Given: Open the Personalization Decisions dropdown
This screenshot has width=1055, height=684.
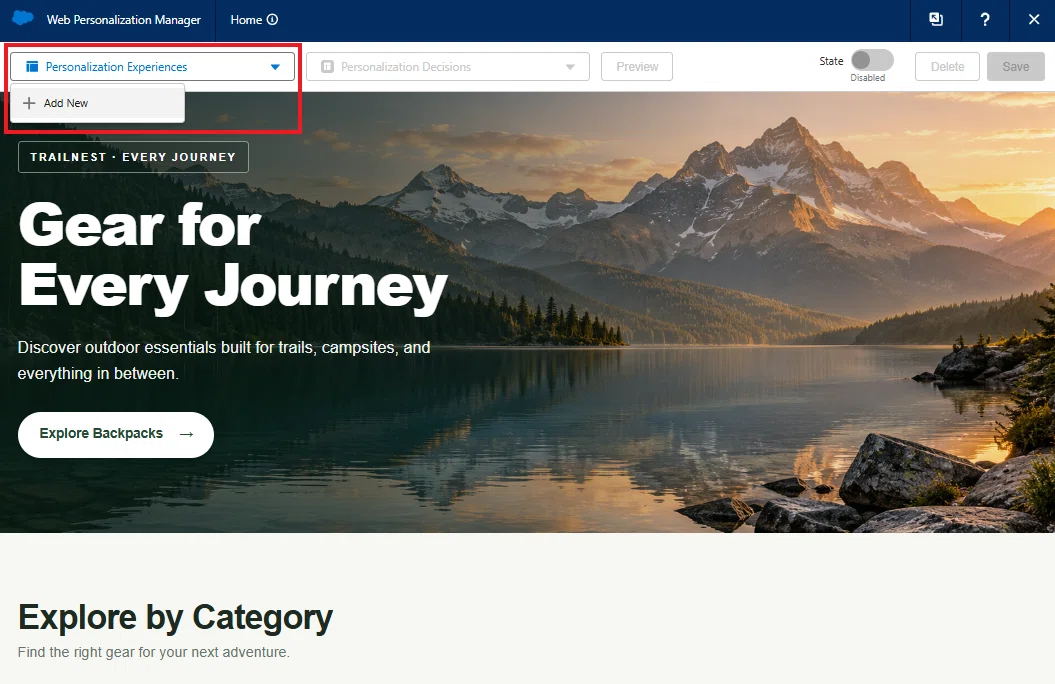Looking at the screenshot, I should (x=448, y=67).
